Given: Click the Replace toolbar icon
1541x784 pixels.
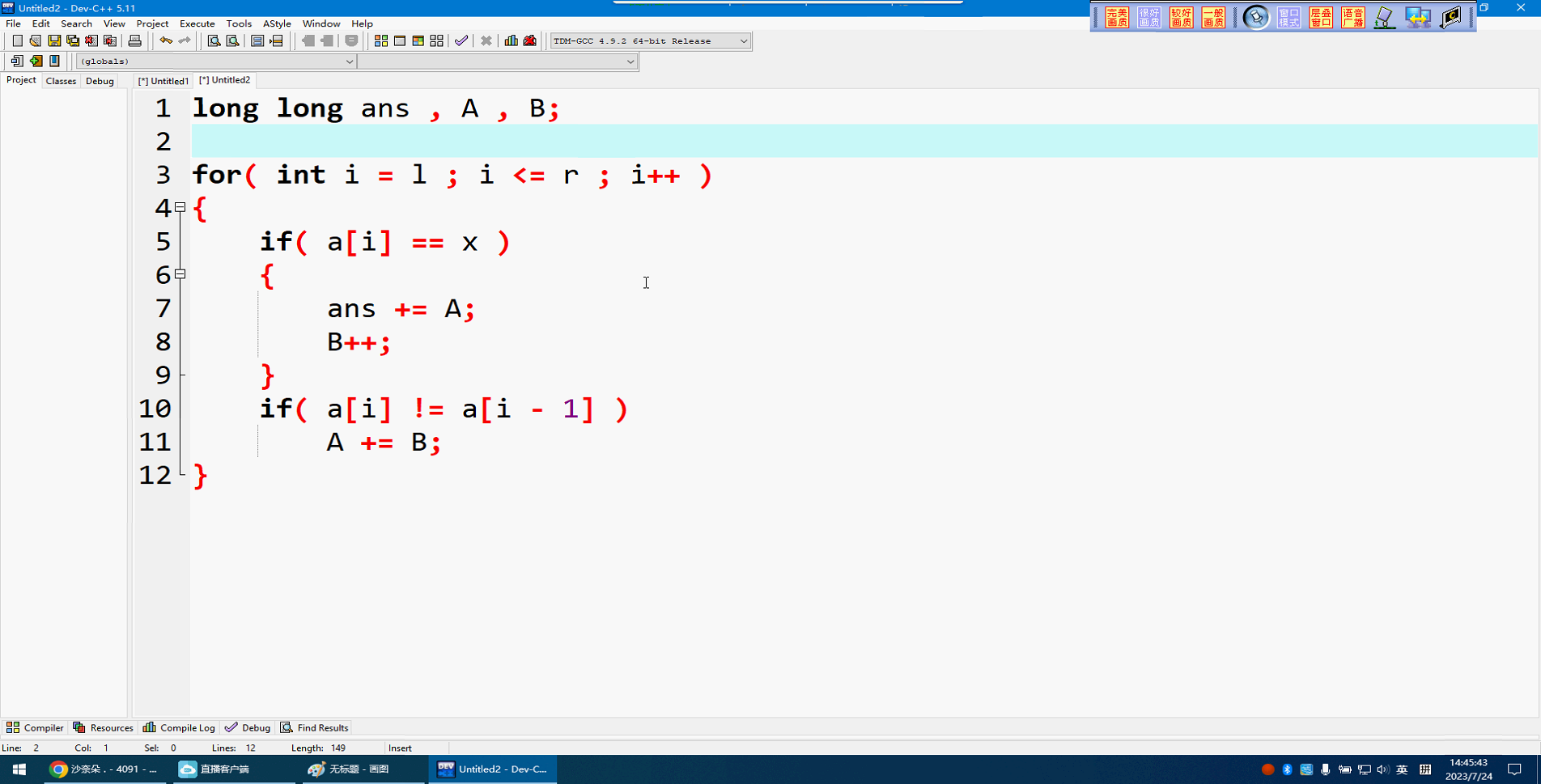Looking at the screenshot, I should 232,40.
